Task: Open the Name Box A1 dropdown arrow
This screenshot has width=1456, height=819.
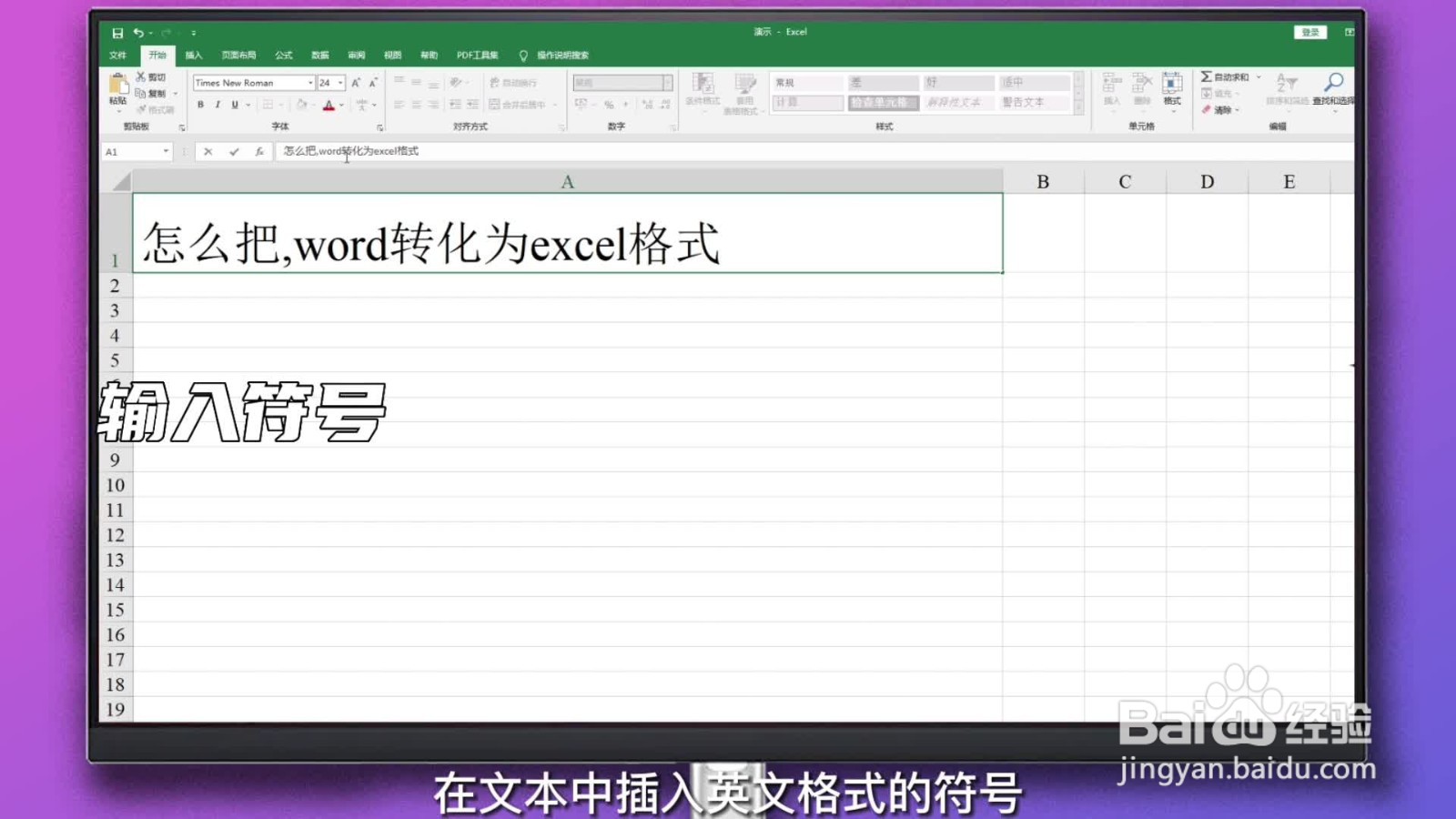Action: [x=166, y=152]
